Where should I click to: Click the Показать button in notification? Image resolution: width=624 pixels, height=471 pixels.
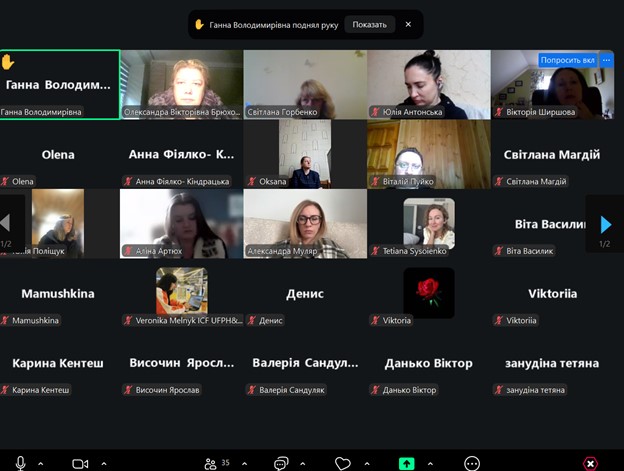[369, 24]
